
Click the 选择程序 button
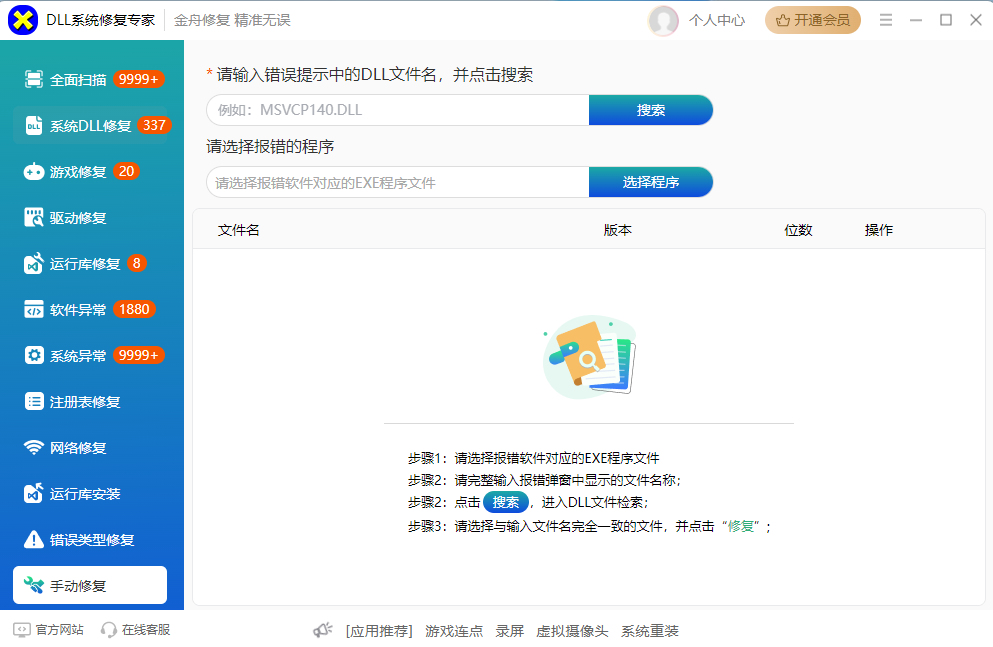(651, 182)
